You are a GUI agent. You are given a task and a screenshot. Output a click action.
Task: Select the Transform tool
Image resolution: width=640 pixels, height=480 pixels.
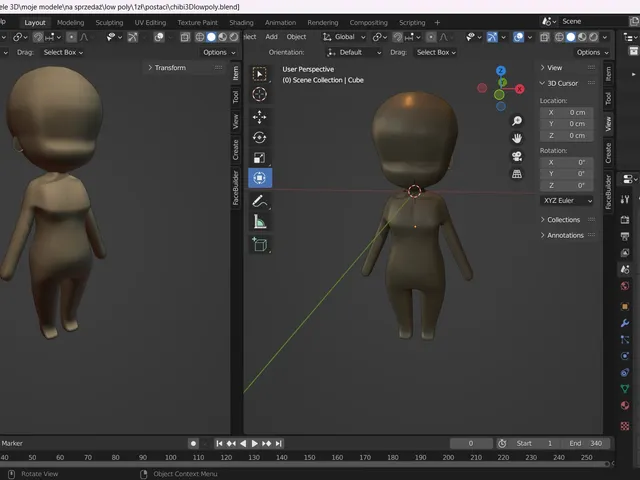click(x=260, y=178)
